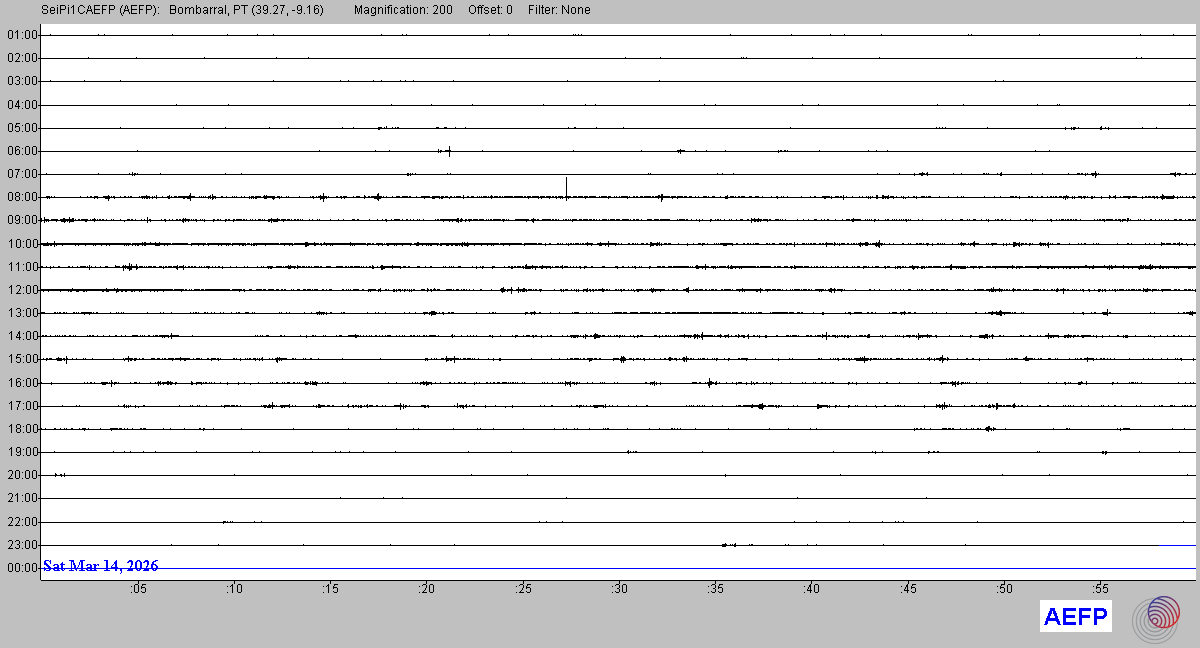Click the blue AEFP logo
This screenshot has width=1200, height=648.
[1076, 617]
